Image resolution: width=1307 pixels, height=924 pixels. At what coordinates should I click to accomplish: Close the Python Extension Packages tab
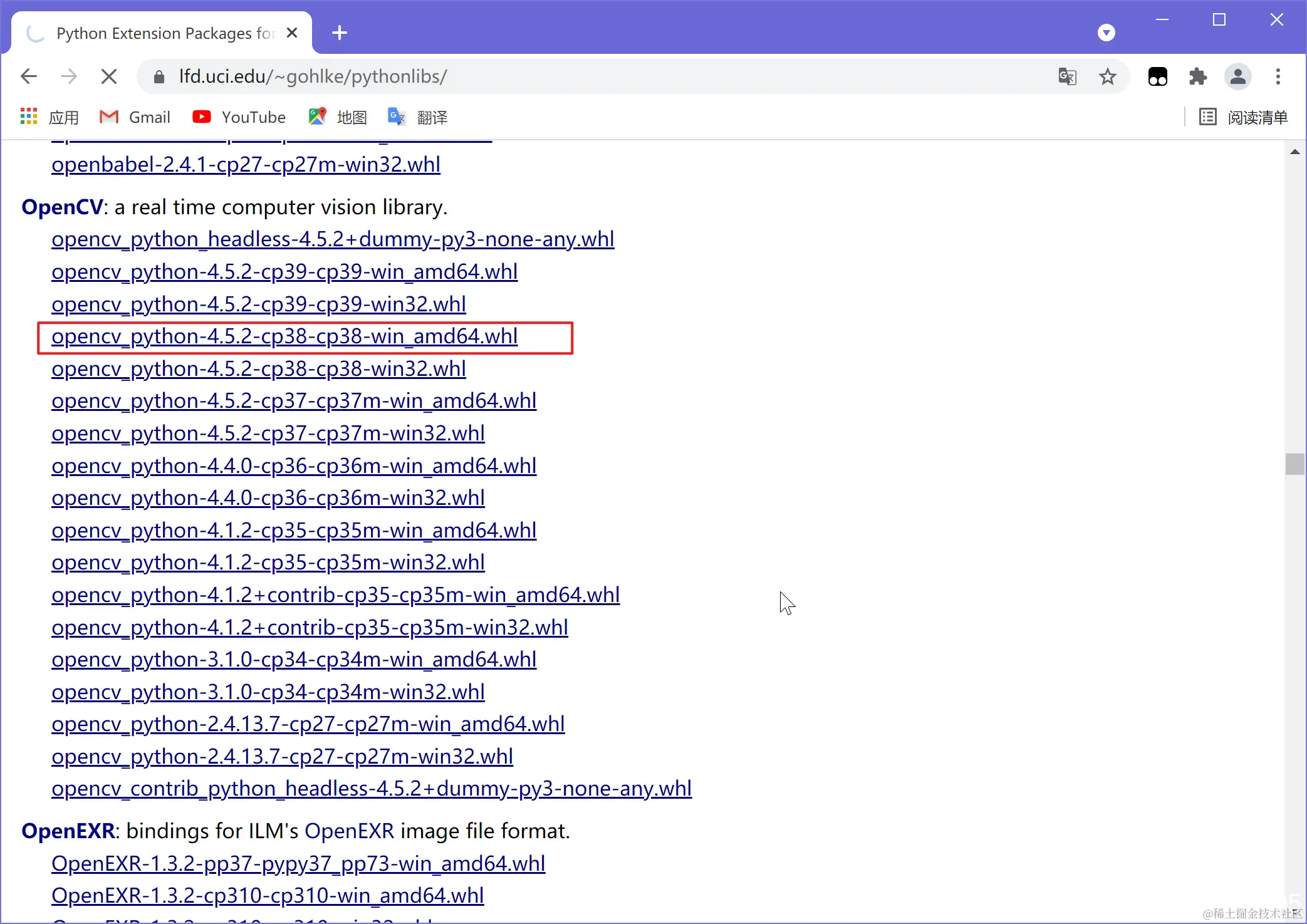(x=292, y=33)
